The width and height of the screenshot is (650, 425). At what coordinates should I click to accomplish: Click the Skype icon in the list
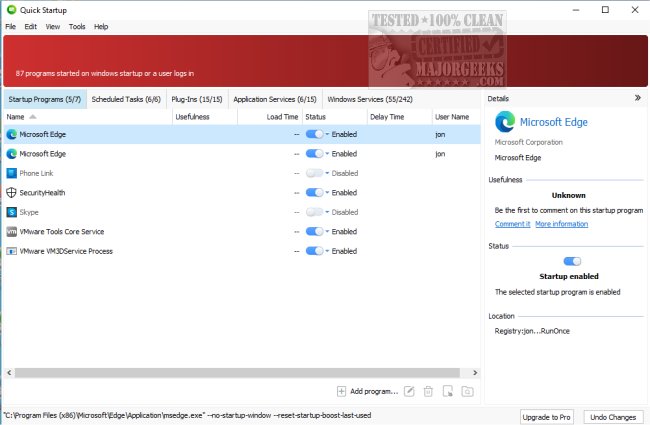11,212
